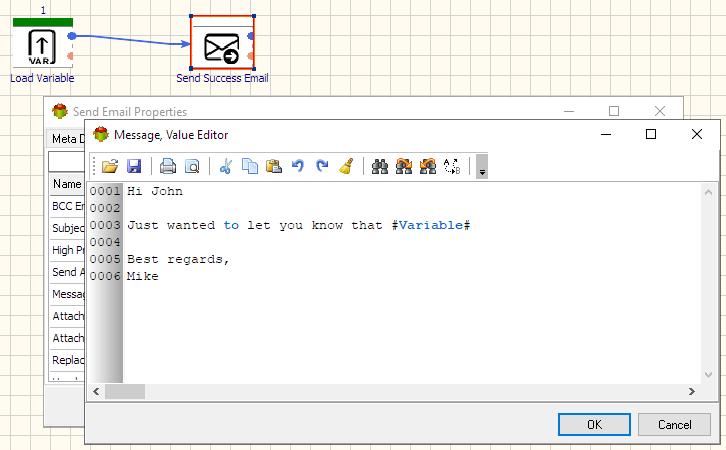Click the scroll up arrow of editor
The image size is (726, 450).
pyautogui.click(x=708, y=192)
